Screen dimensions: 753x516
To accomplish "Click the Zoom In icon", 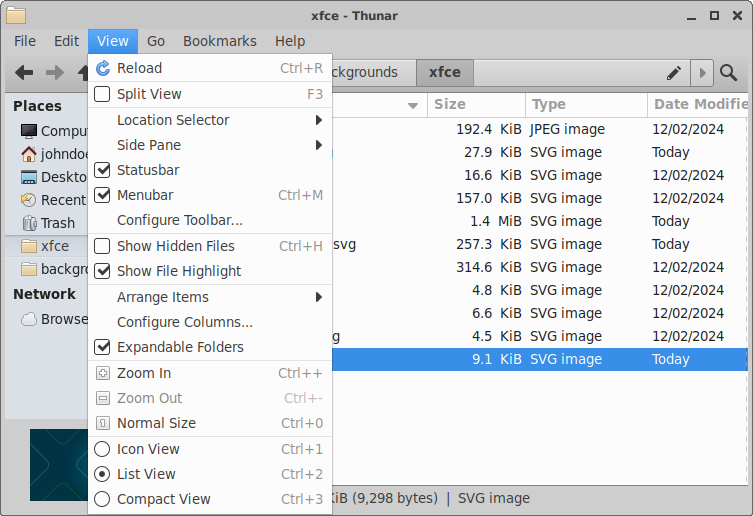I will tap(102, 373).
